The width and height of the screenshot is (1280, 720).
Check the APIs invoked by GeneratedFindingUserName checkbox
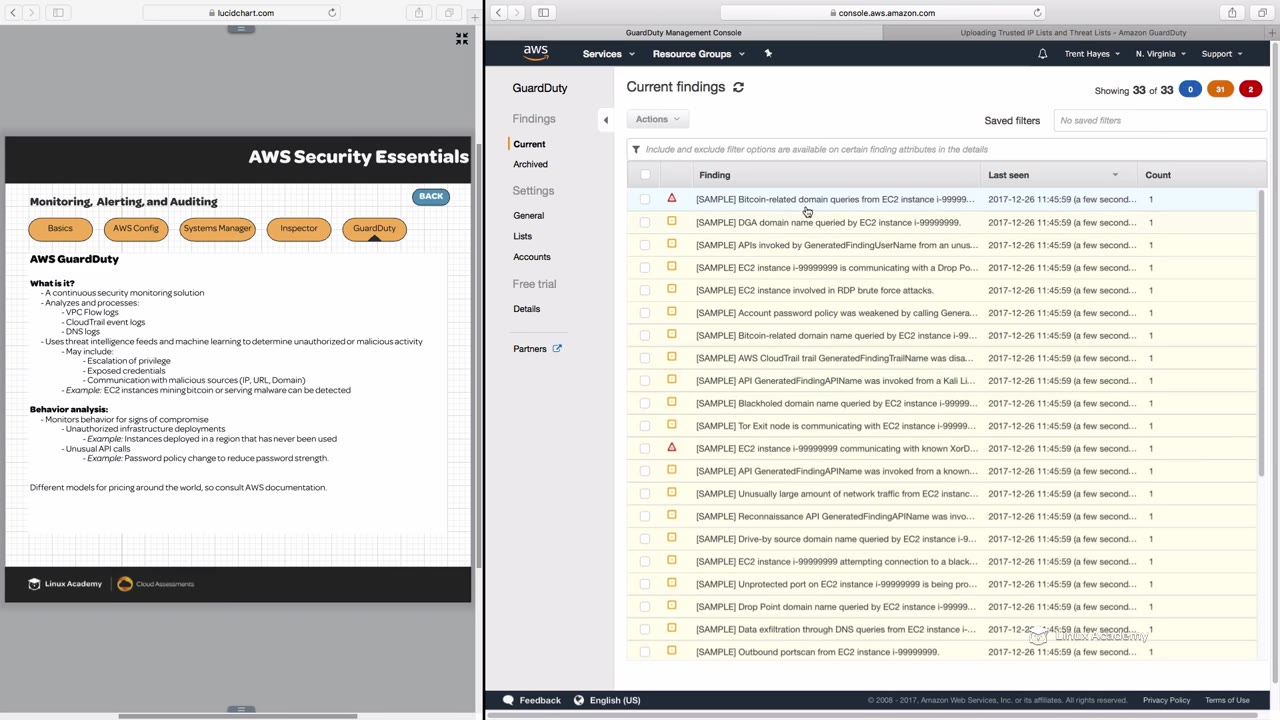tap(645, 245)
